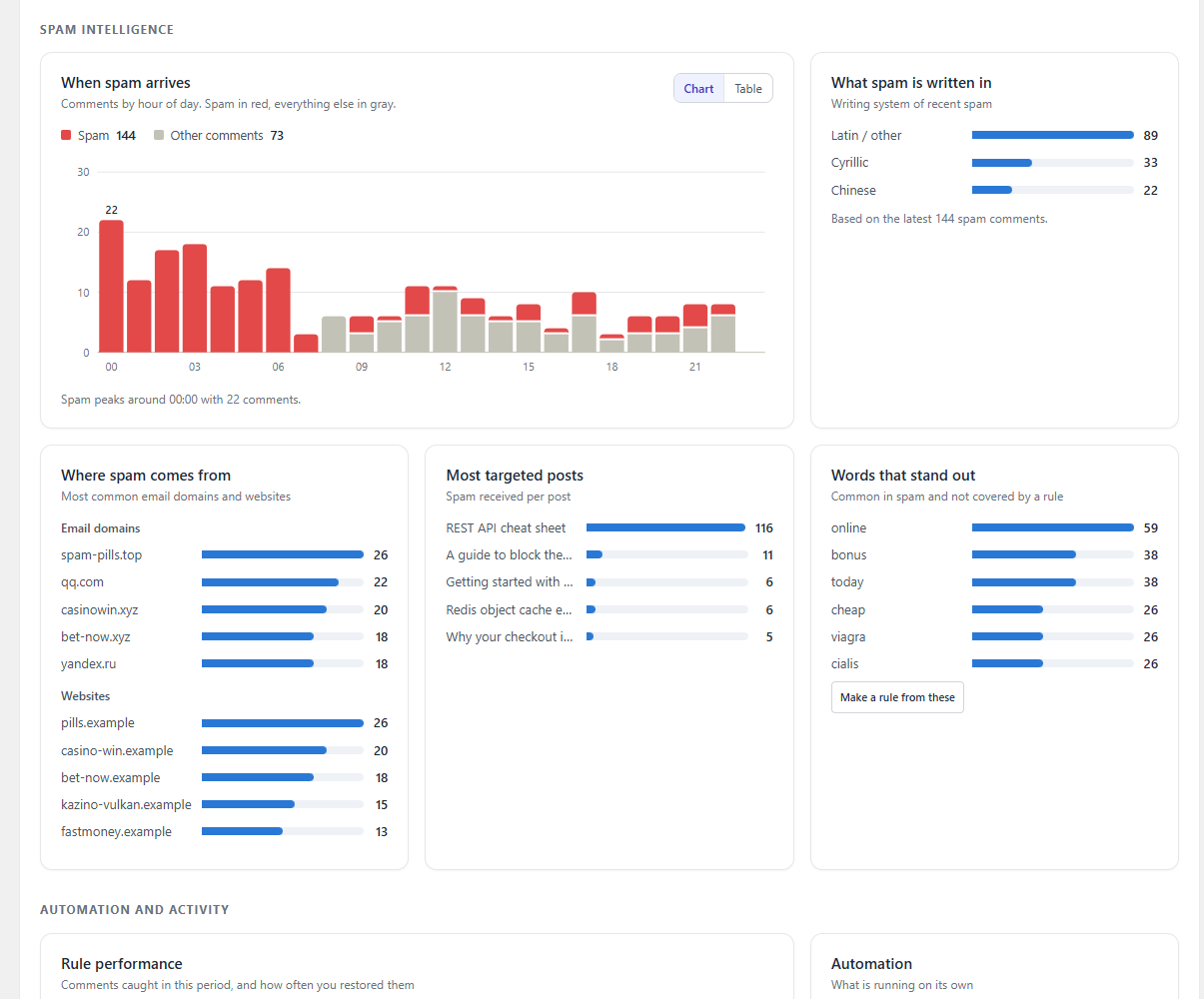Click the Rule performance heading
Screen dimensions: 1204x999
coord(122,964)
